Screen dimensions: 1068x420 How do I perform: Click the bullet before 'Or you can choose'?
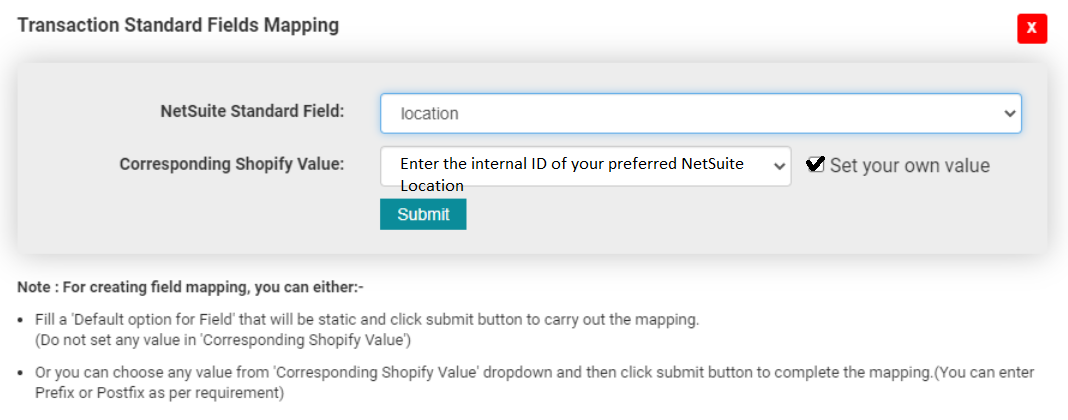[x=22, y=373]
